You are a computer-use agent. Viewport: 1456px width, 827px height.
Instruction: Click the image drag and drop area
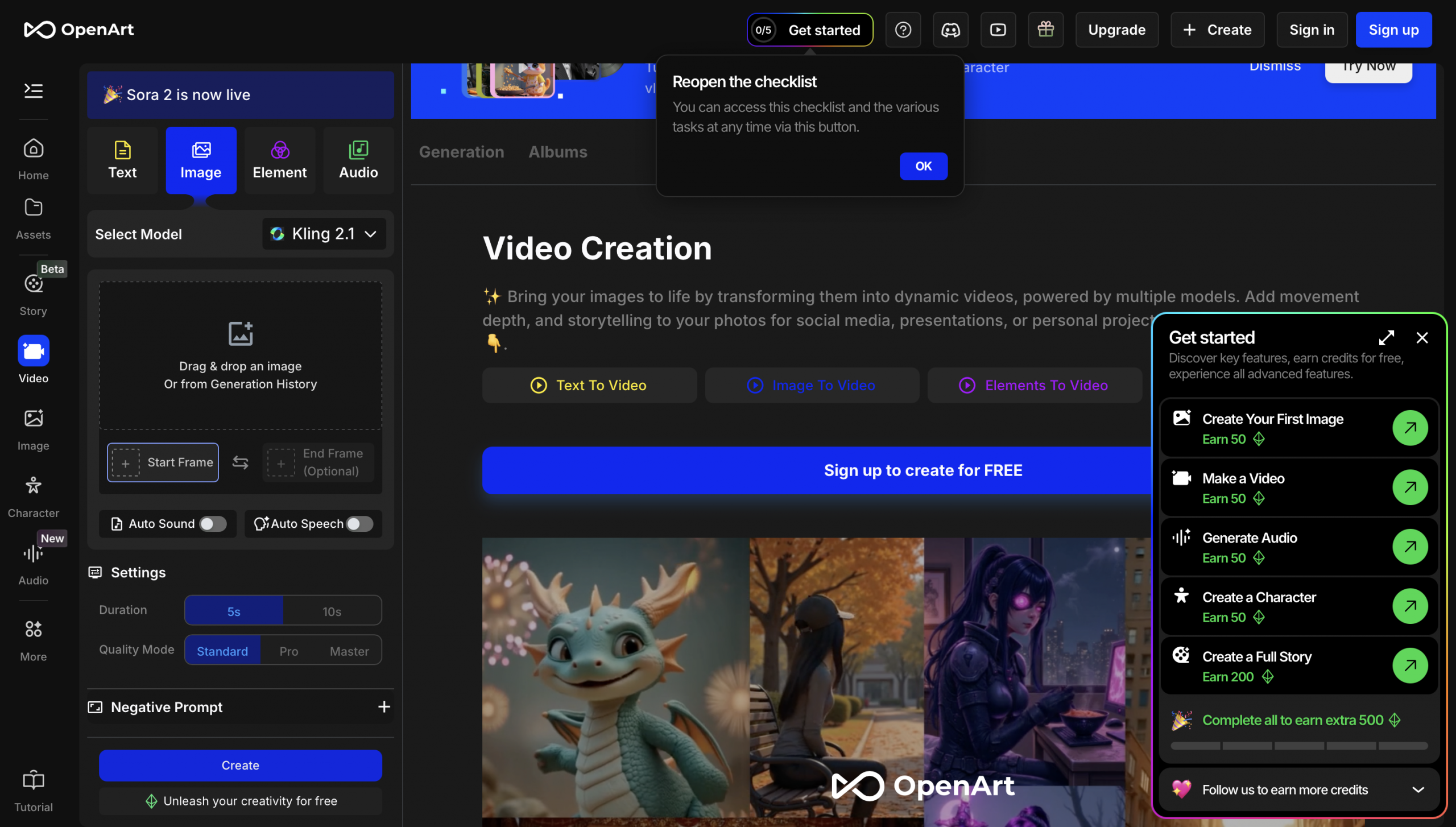(240, 355)
